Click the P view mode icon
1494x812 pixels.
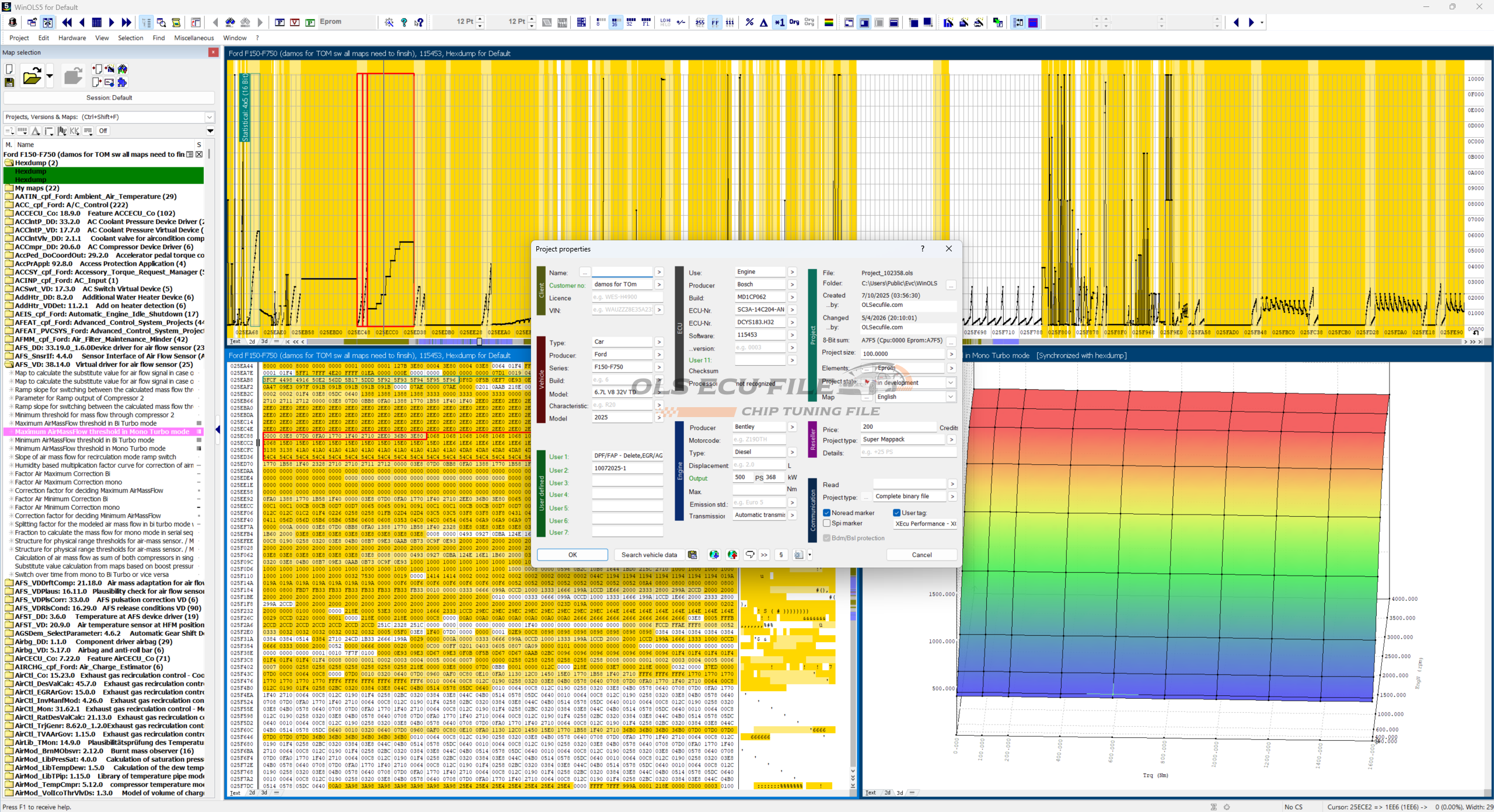310,22
